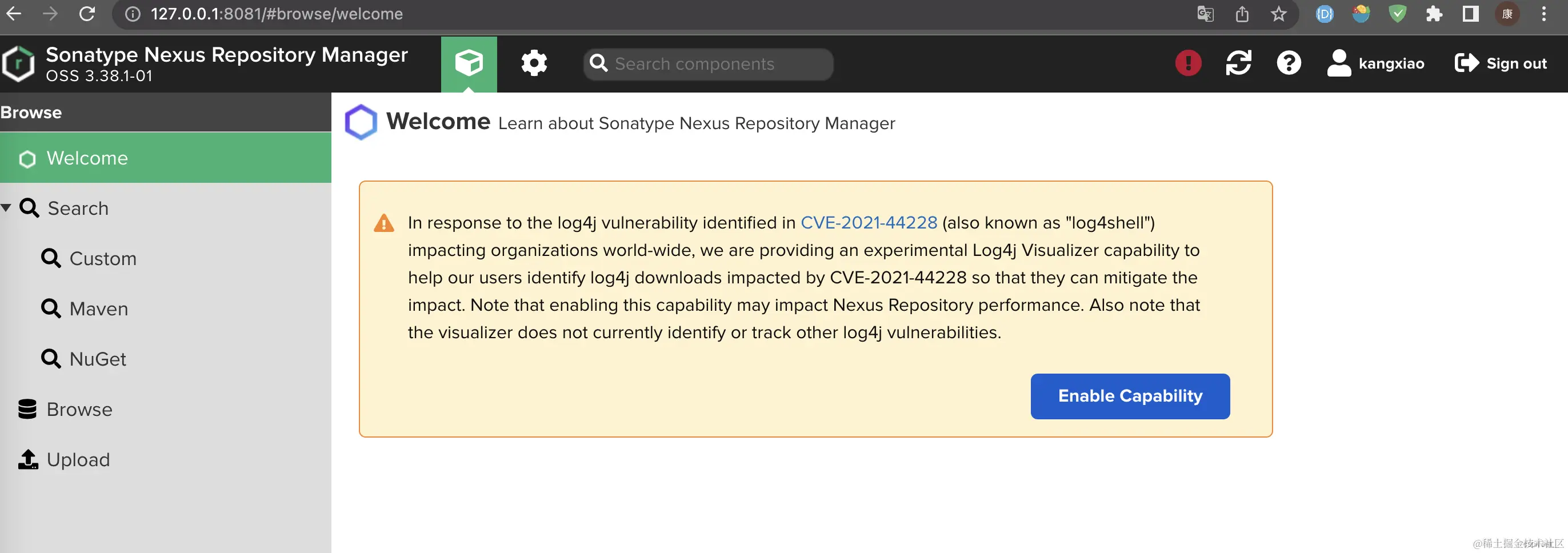The image size is (1568, 553).
Task: Click the magnifier icon in search box
Action: pos(598,63)
